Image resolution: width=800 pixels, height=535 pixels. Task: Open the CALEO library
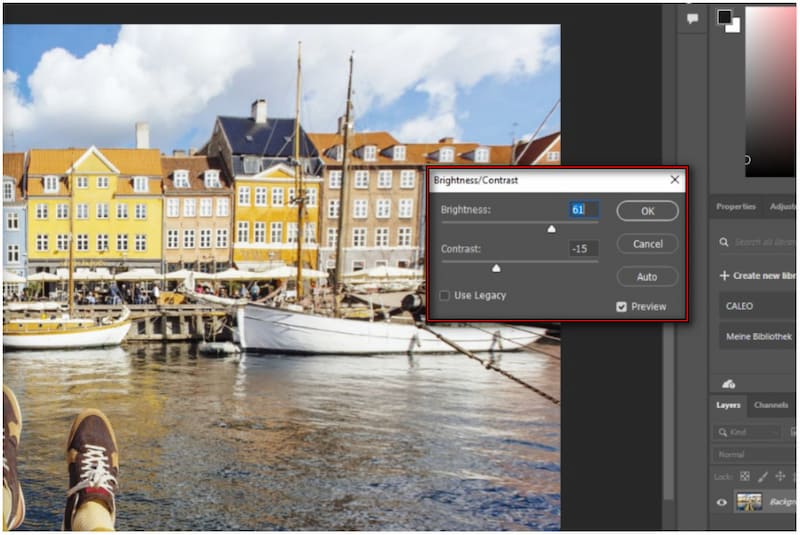tap(757, 306)
